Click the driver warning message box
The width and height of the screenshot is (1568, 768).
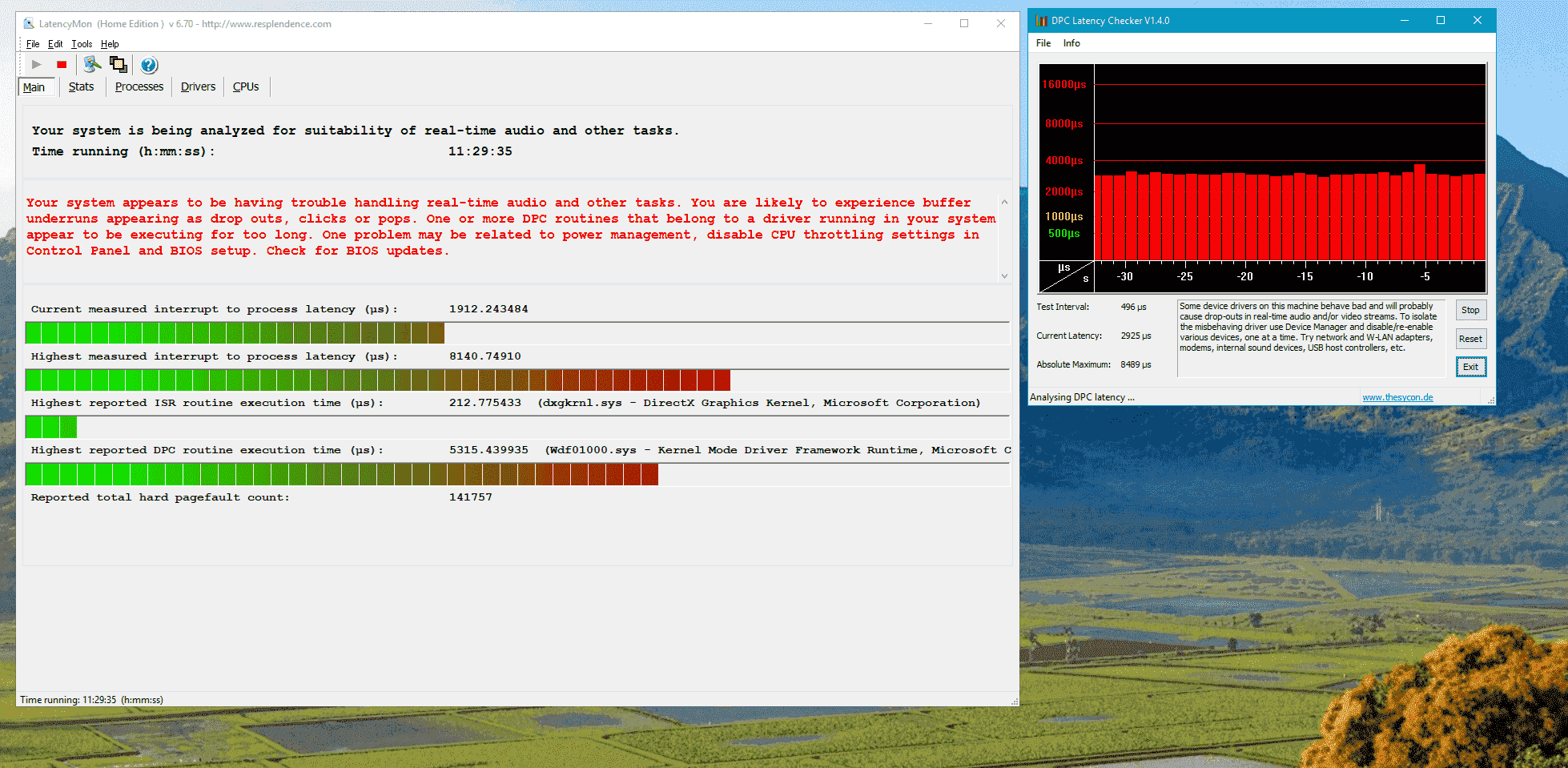(x=1310, y=338)
